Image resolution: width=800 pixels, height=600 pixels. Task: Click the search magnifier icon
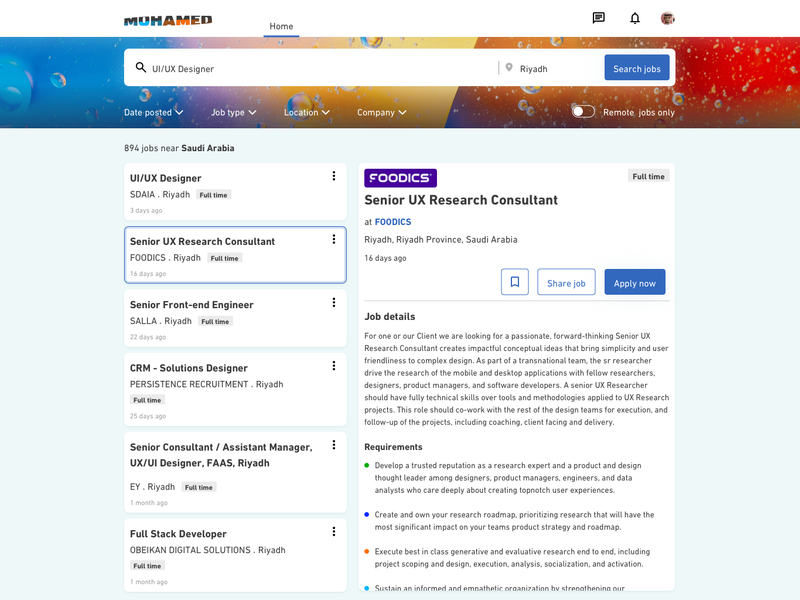141,67
